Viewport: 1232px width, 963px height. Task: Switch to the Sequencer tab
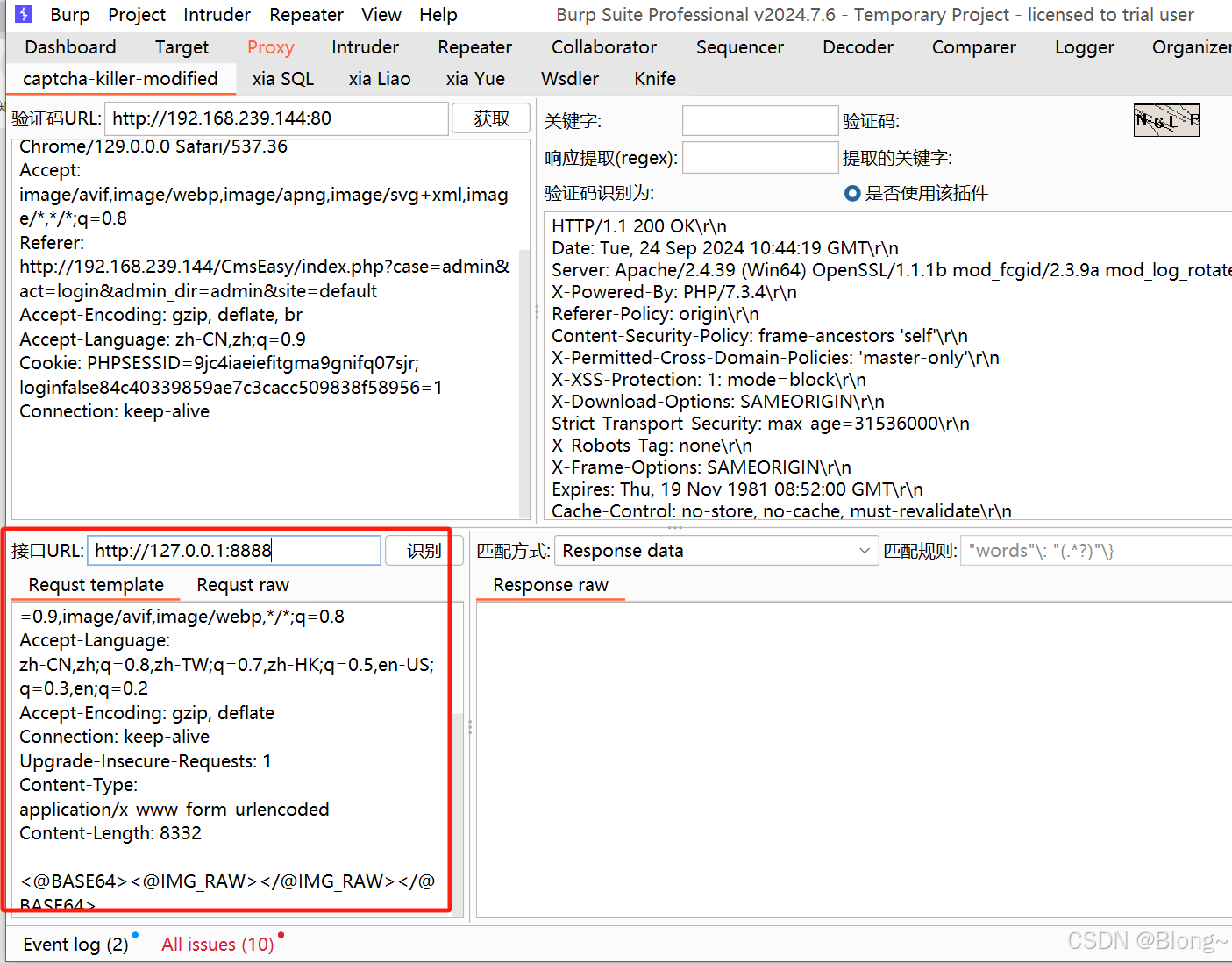click(739, 47)
